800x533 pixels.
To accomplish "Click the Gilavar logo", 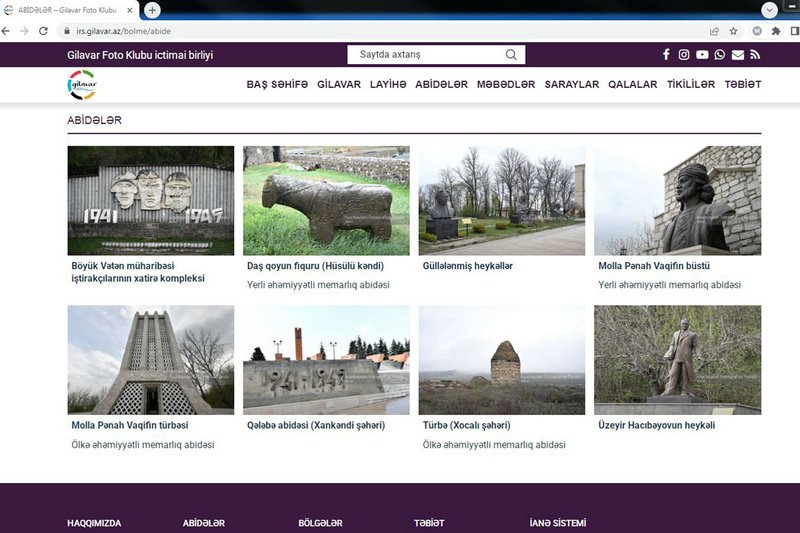I will 82,85.
